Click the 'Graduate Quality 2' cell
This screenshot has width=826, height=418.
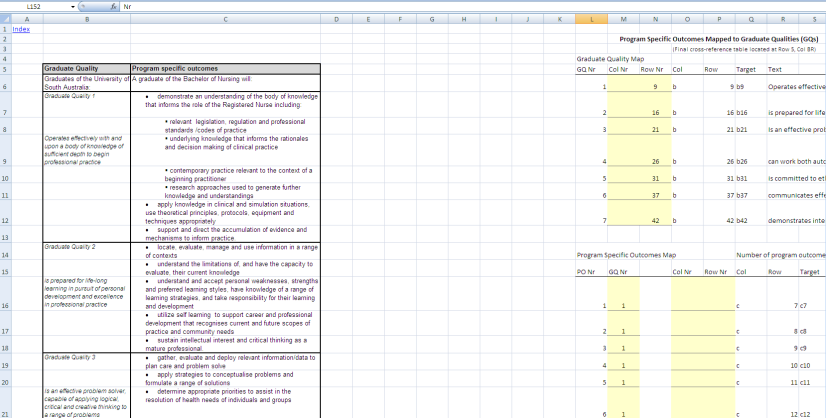86,251
